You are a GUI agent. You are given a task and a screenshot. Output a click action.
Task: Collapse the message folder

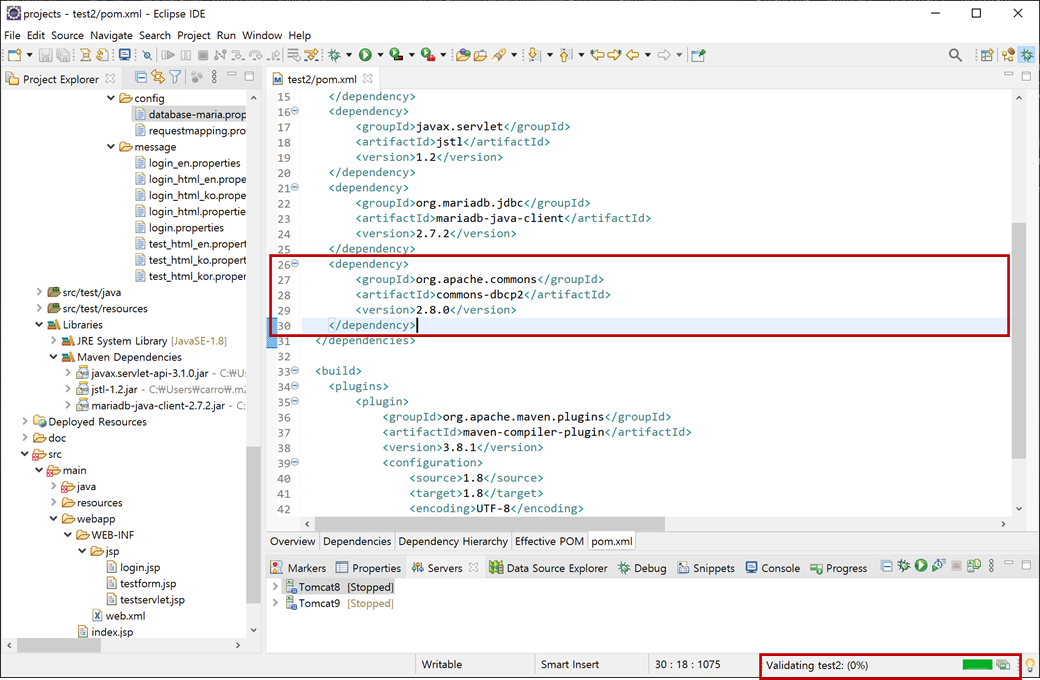click(x=111, y=147)
